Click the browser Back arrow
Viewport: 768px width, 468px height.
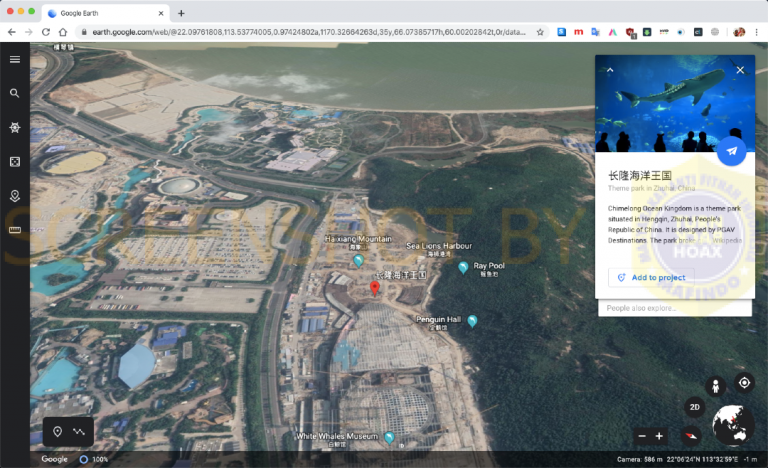pos(12,32)
